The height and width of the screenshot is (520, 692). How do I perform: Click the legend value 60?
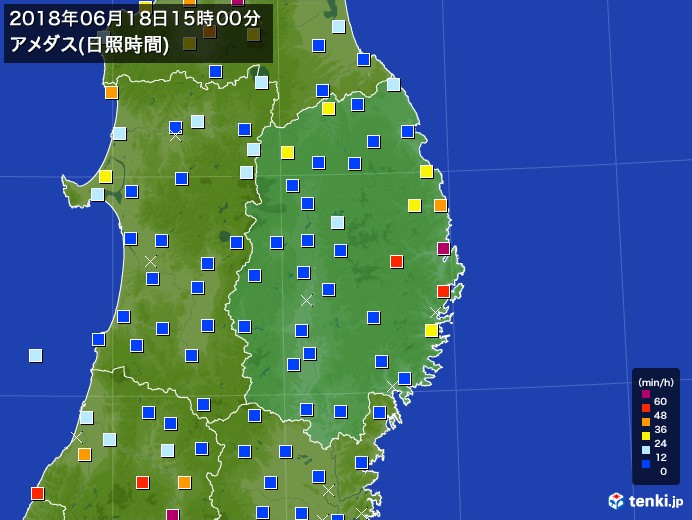click(x=660, y=401)
